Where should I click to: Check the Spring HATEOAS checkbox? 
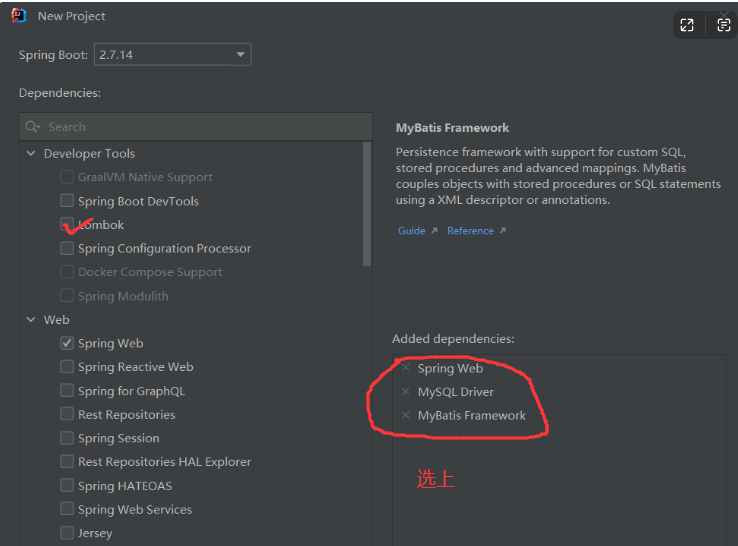(x=67, y=485)
